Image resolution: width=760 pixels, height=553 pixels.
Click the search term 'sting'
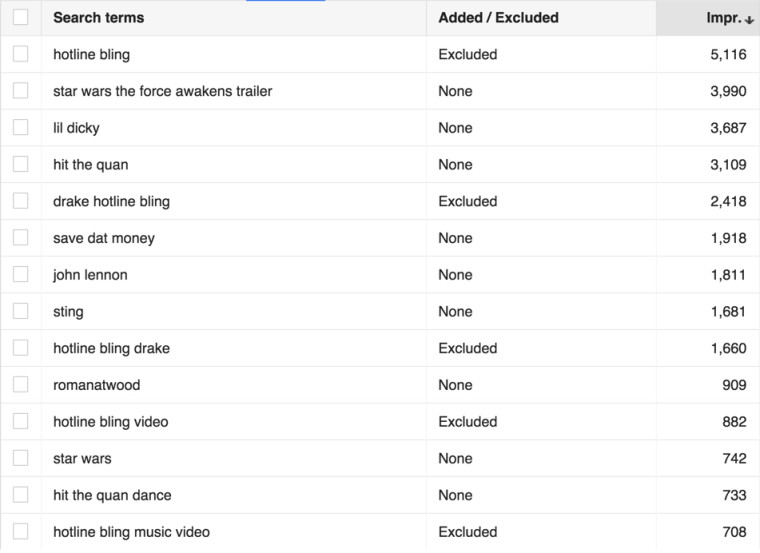68,312
